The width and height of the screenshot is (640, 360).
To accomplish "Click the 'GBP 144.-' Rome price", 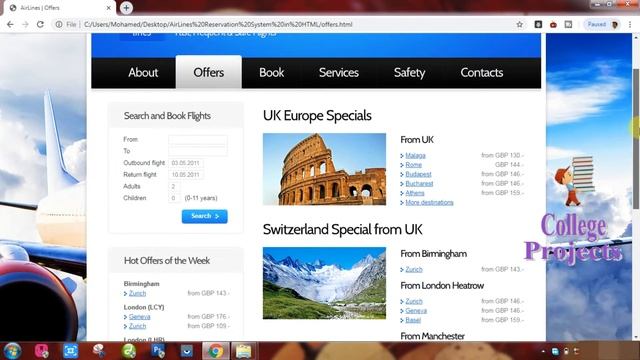I will [x=509, y=165].
